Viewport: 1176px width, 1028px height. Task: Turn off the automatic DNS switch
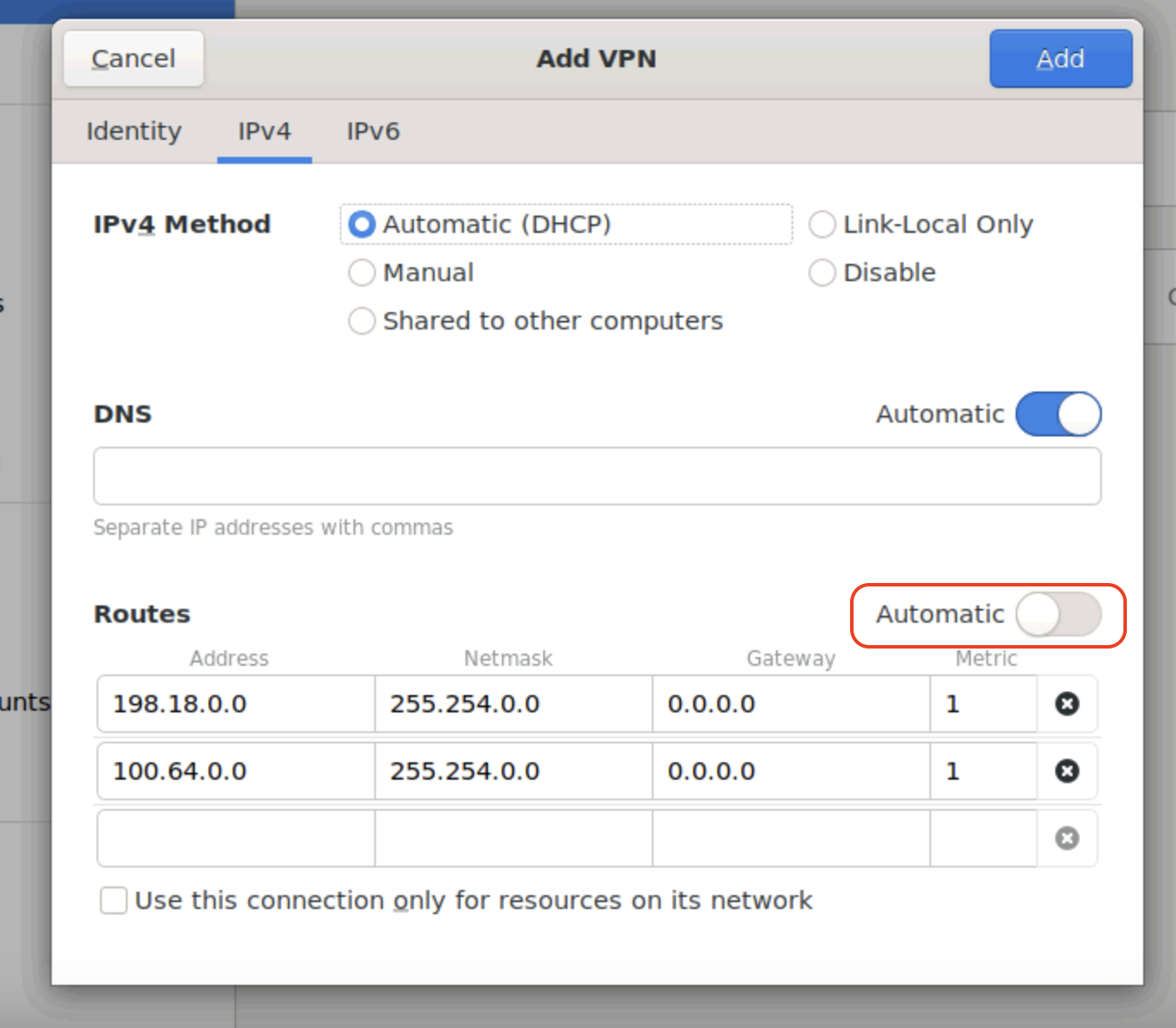coord(1059,414)
